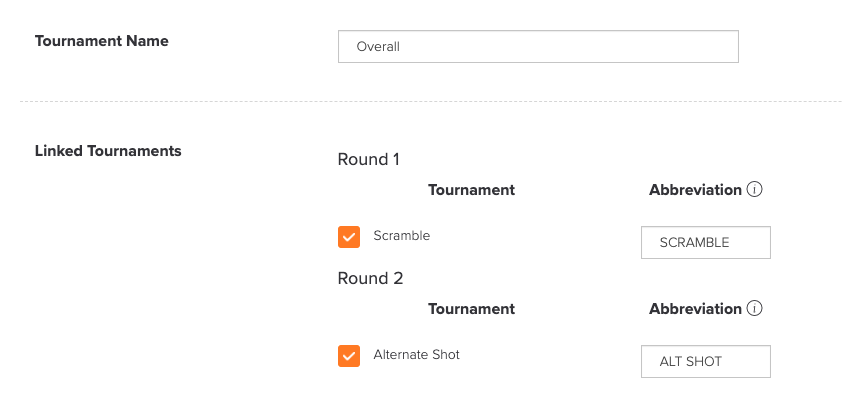Click the Alternate Shot tournament label
Screen dimensions: 843x406
tap(417, 354)
